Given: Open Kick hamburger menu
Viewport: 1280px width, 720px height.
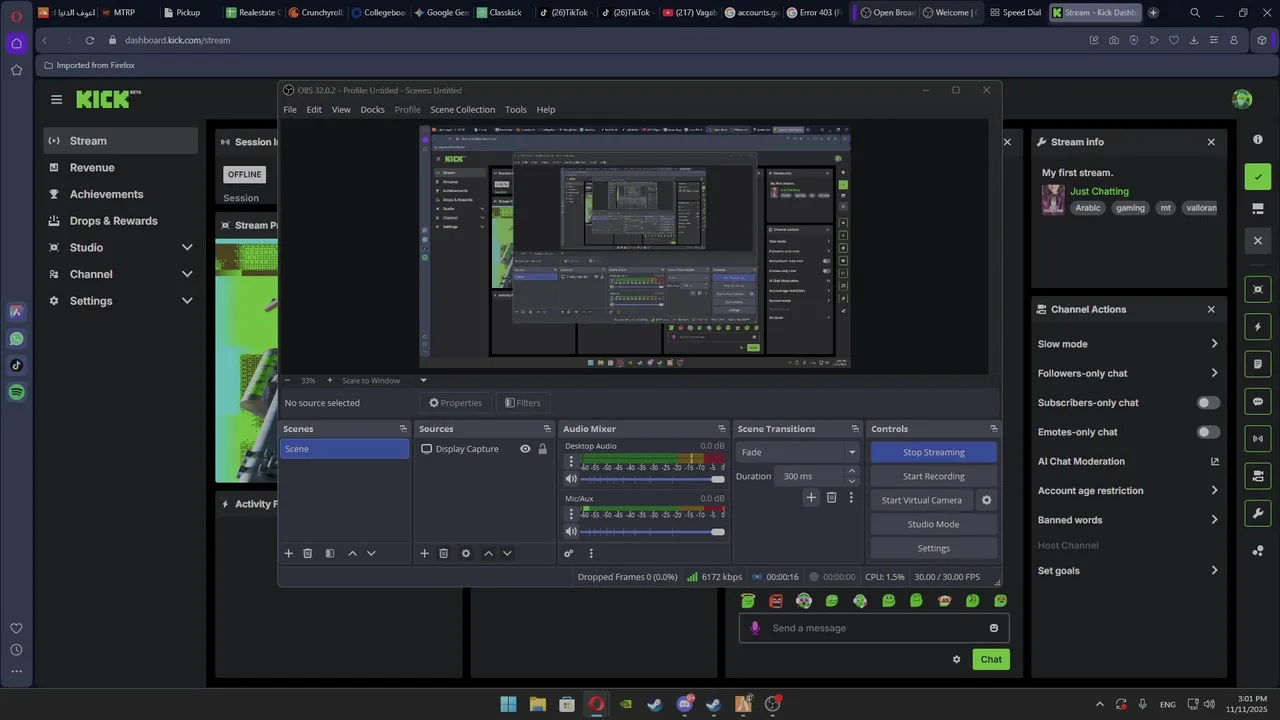Looking at the screenshot, I should click(x=57, y=99).
